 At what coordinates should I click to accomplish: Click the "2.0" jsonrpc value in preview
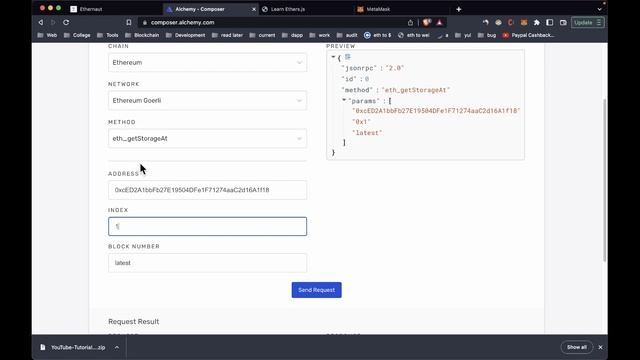tap(394, 68)
